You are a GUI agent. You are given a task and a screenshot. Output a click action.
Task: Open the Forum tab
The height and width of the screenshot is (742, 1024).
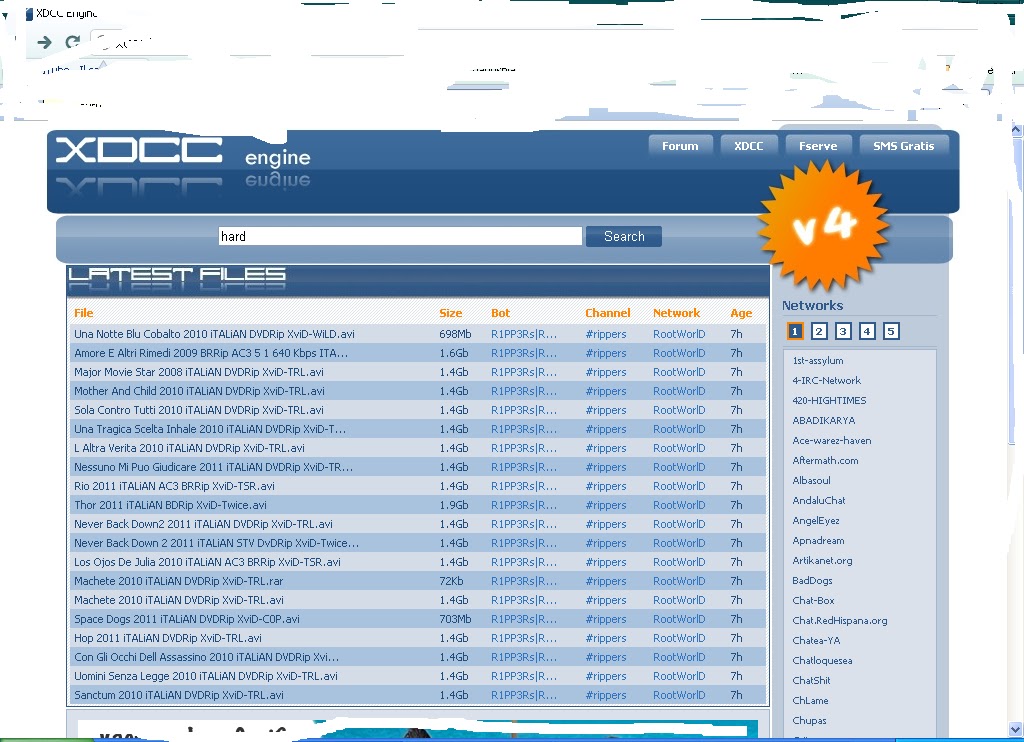[x=680, y=146]
